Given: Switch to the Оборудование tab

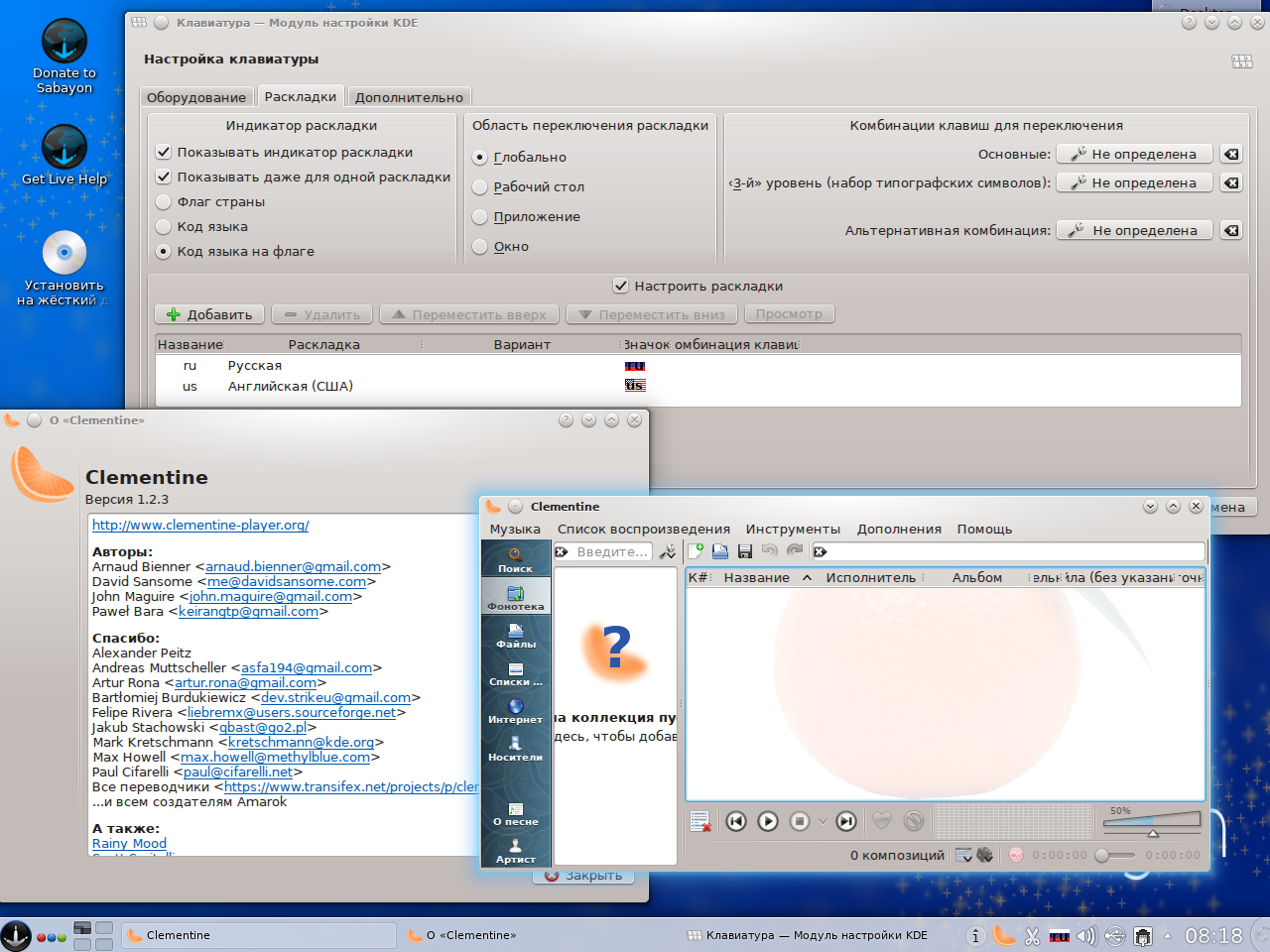Looking at the screenshot, I should pyautogui.click(x=196, y=97).
